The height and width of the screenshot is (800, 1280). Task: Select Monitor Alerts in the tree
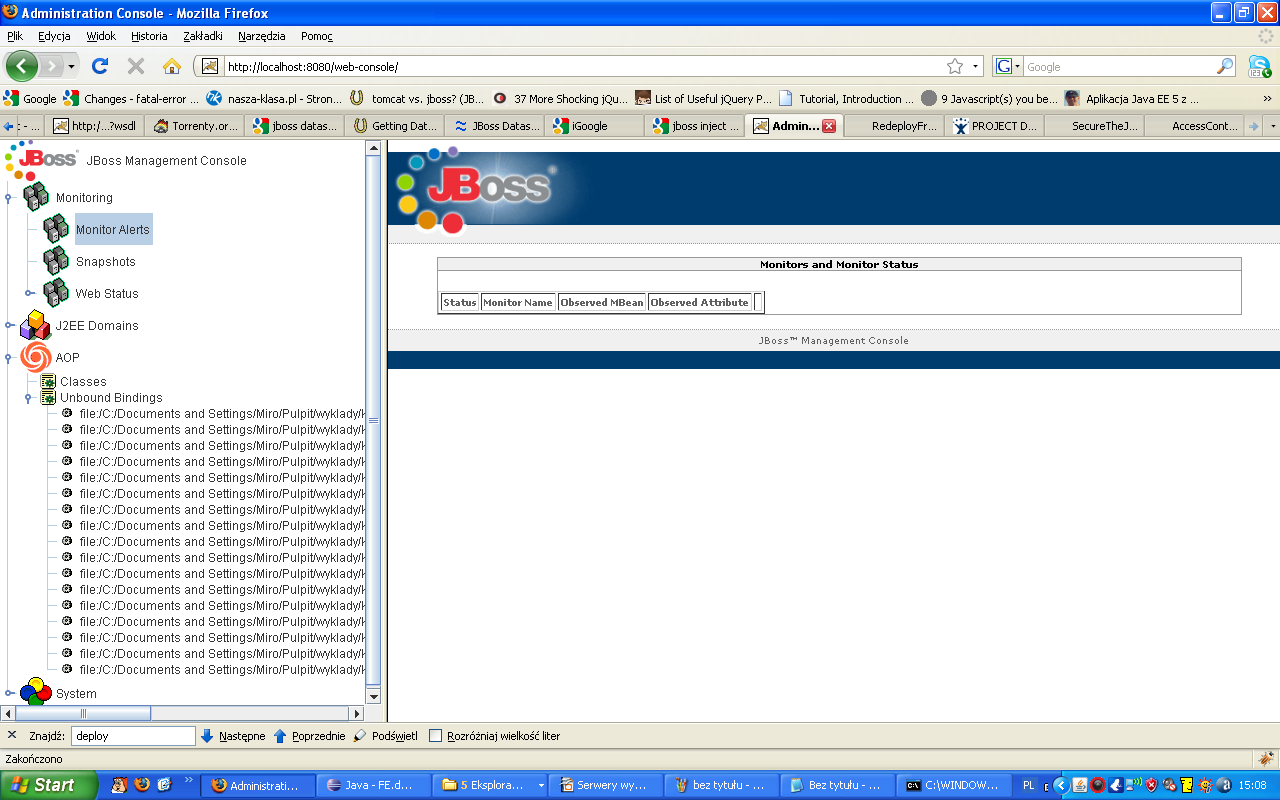(x=113, y=229)
